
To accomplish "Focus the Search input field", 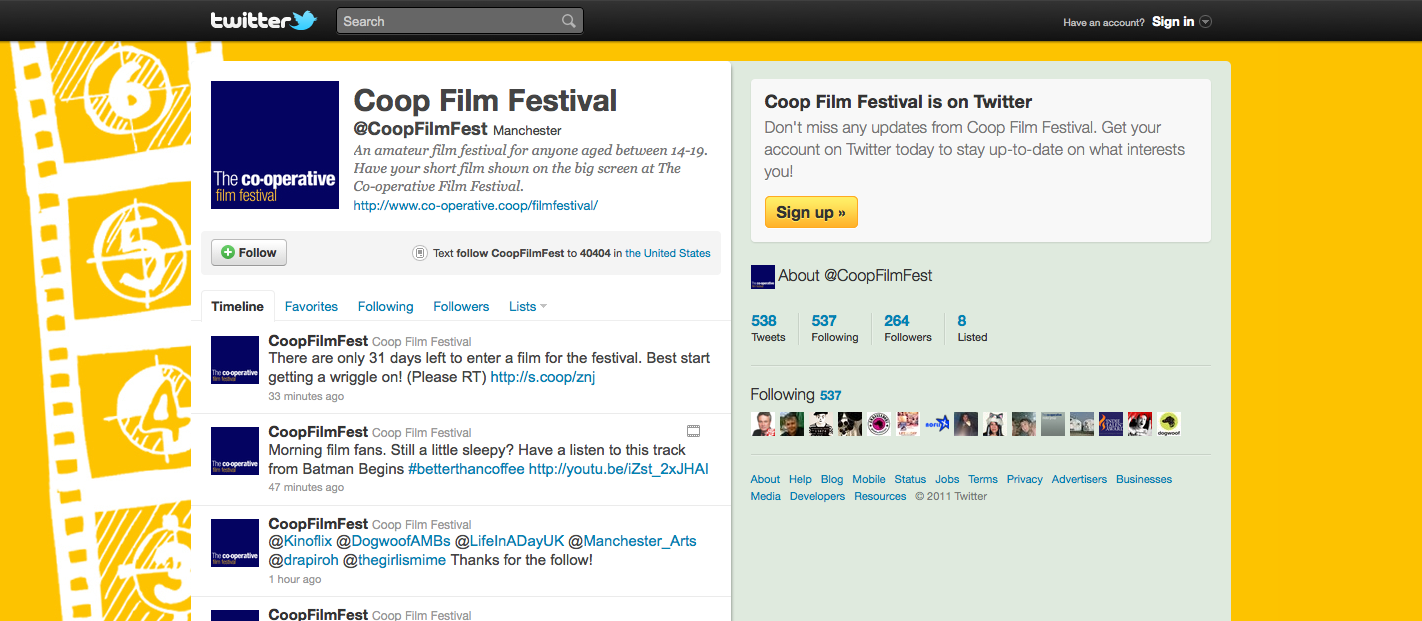I will point(450,21).
